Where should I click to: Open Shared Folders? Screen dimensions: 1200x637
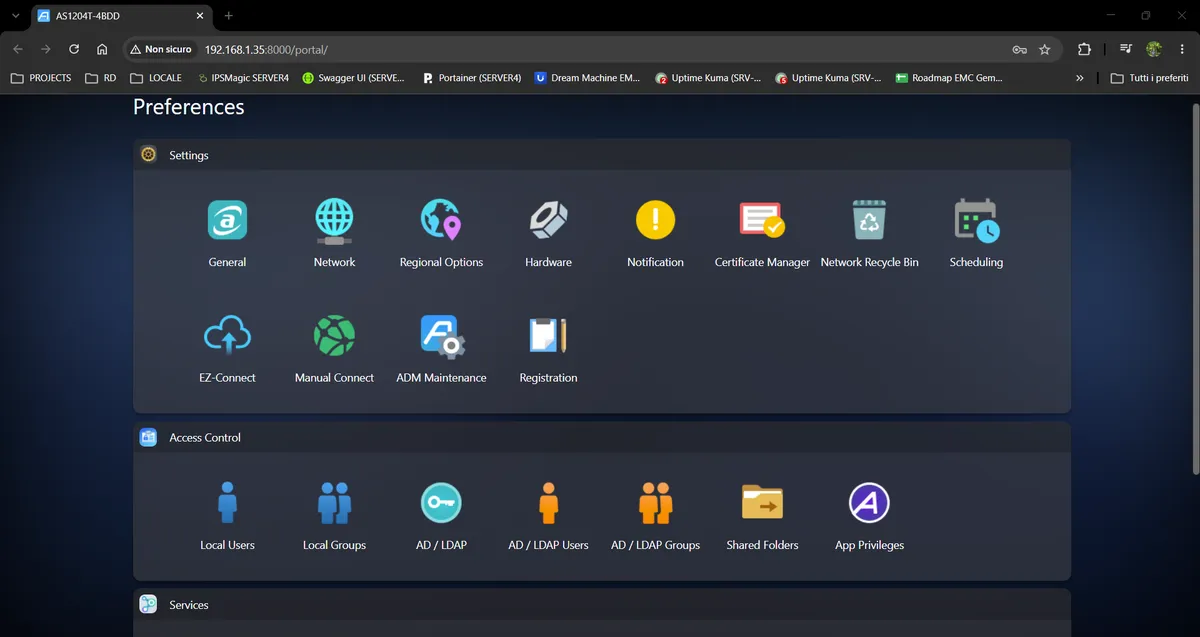tap(762, 503)
